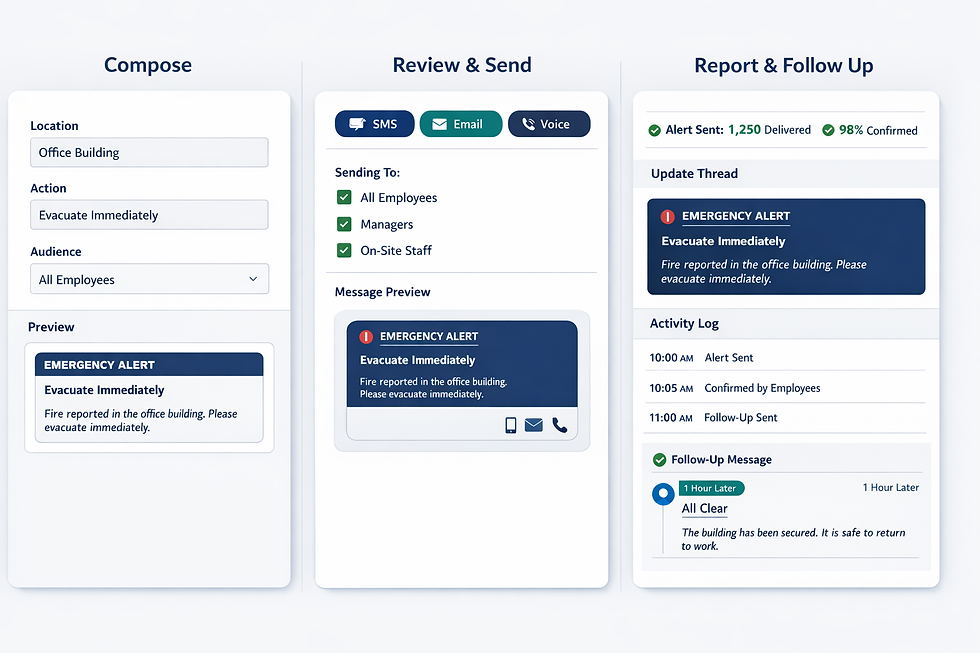980x653 pixels.
Task: Click the Location field with Office Building
Action: tap(149, 152)
